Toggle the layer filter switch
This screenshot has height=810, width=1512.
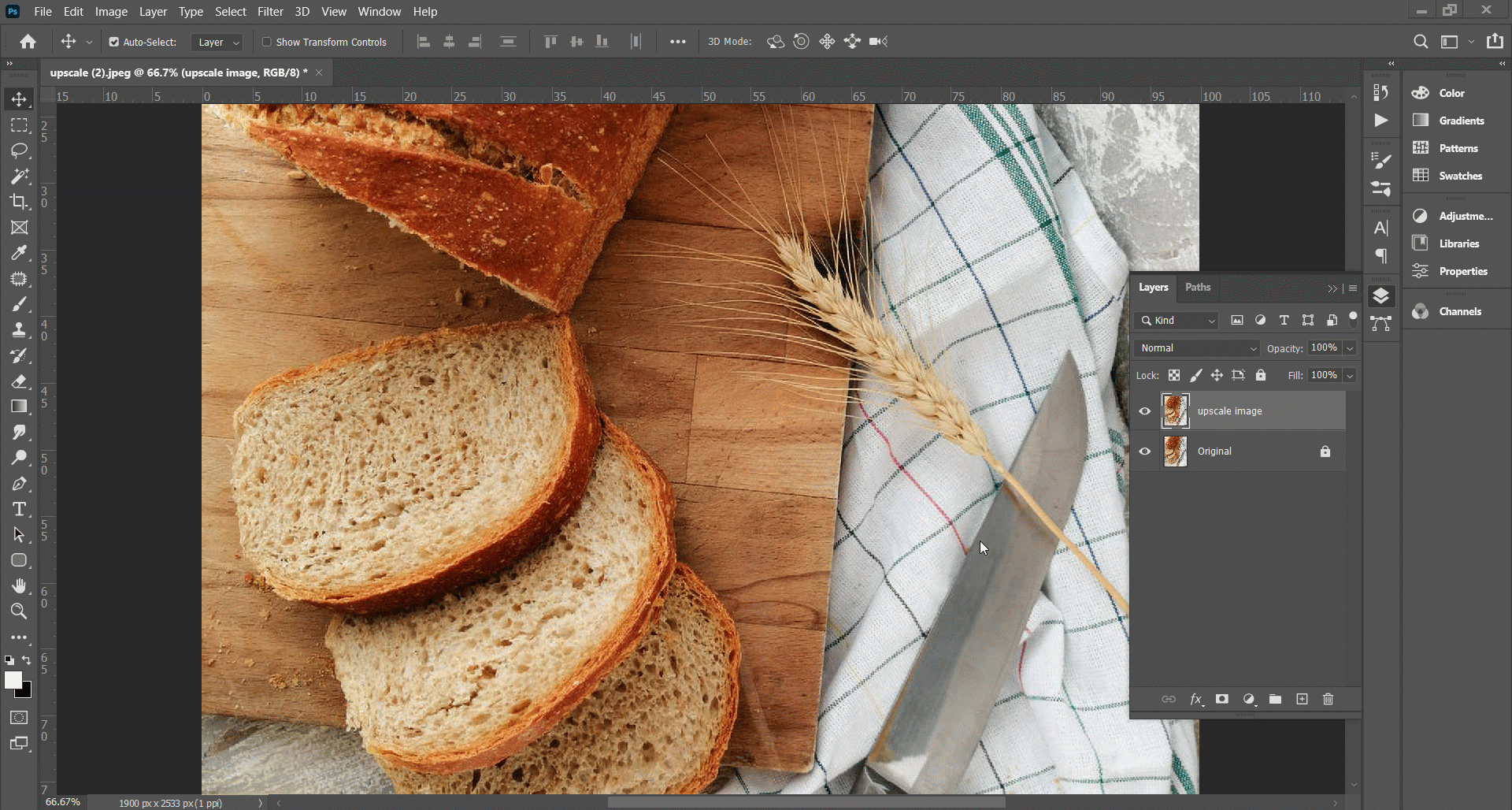coord(1353,318)
